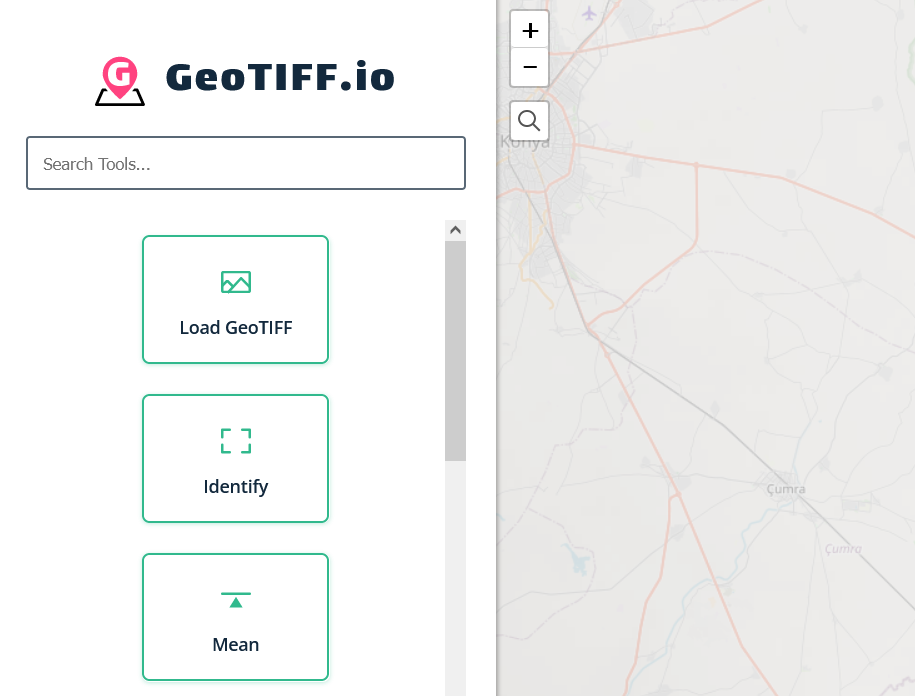915x696 pixels.
Task: Click the zoom in plus control
Action: pos(529,29)
